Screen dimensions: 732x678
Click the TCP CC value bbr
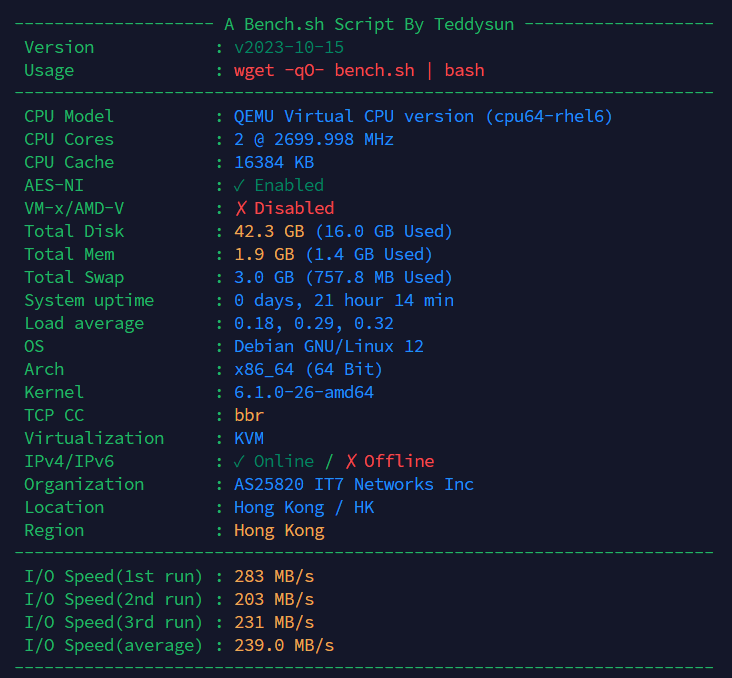(x=249, y=415)
